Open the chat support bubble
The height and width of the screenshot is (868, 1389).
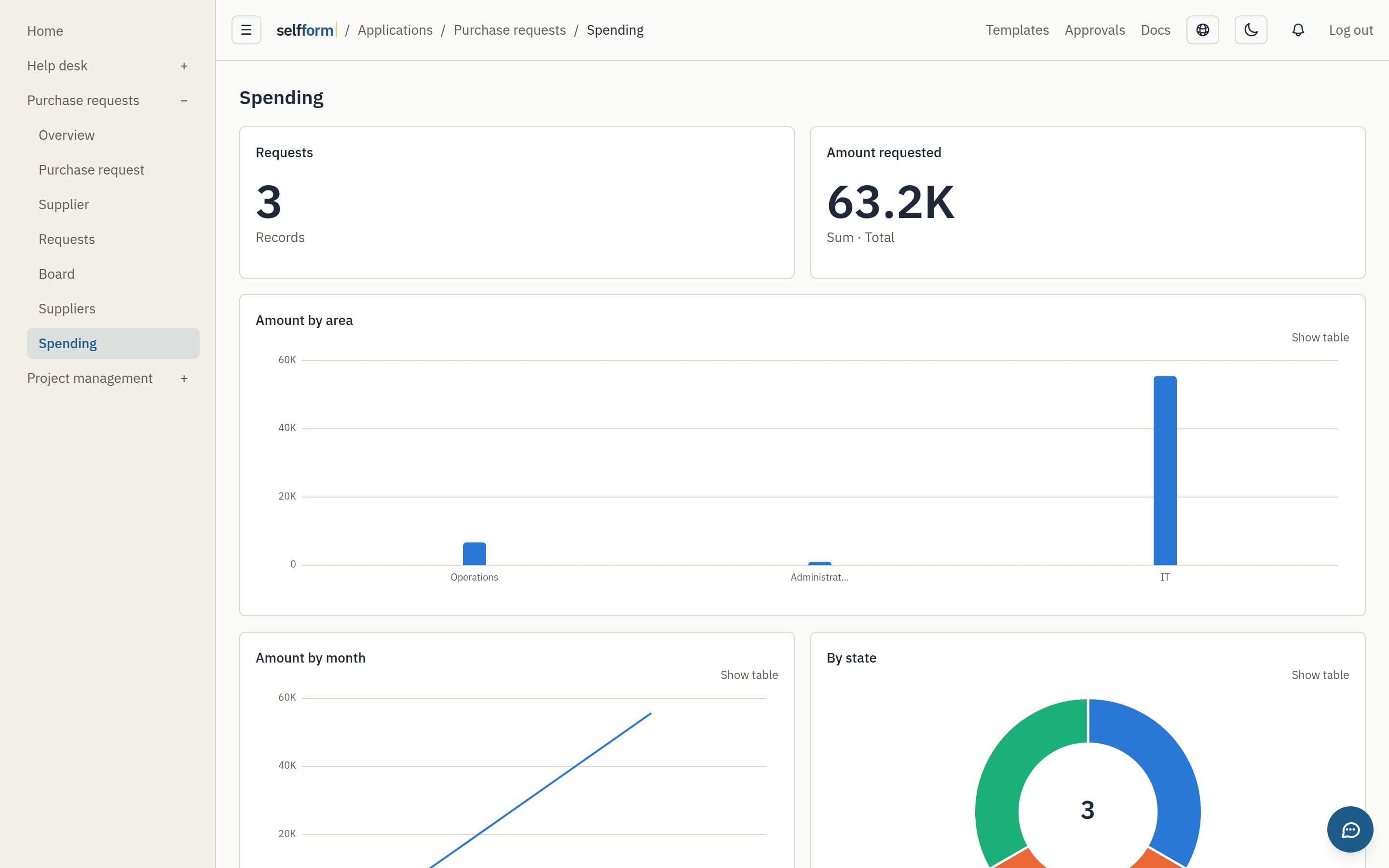click(1350, 829)
